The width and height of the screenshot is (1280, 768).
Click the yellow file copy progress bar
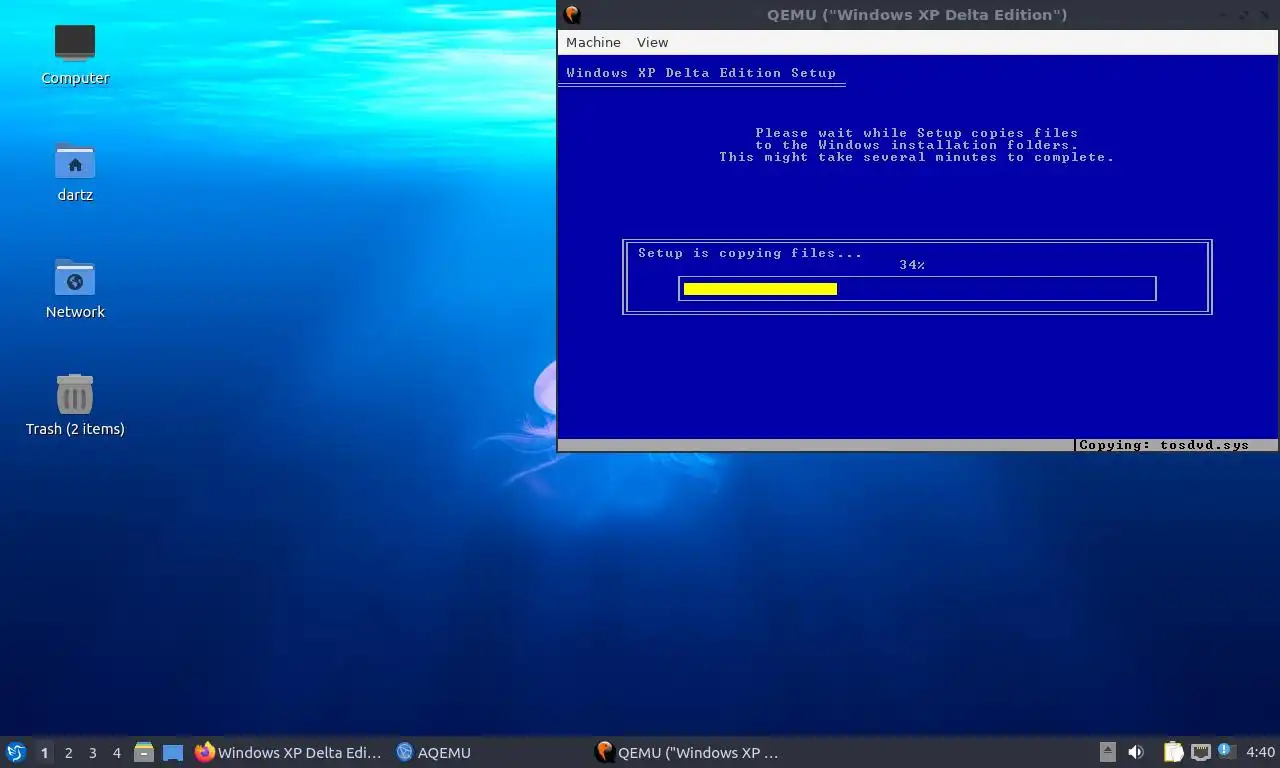click(x=760, y=289)
